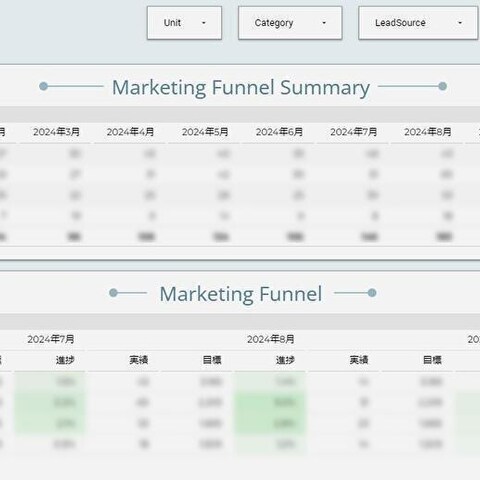This screenshot has width=480, height=480.
Task: Click the 目標 header under 2024年8月
Action: [212, 360]
